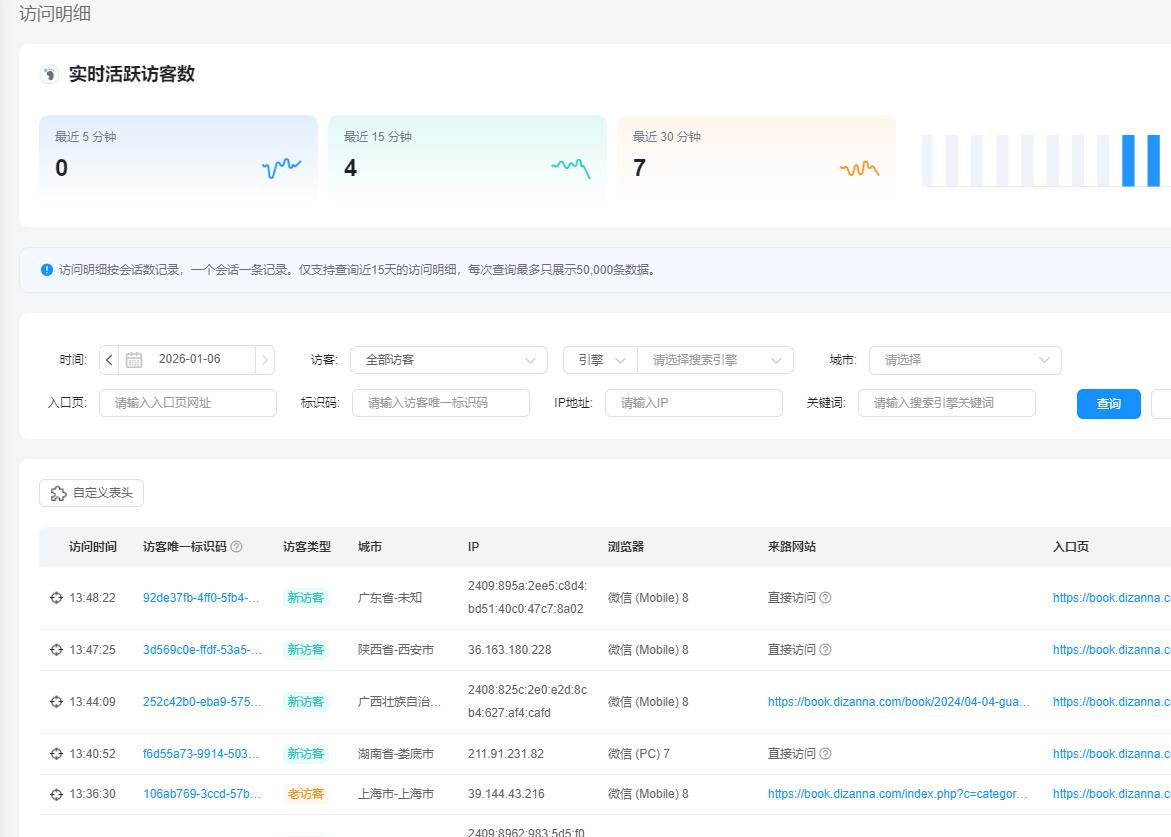The height and width of the screenshot is (837, 1171).
Task: Click the target icon on the 13:44:09 row
Action: 56,702
